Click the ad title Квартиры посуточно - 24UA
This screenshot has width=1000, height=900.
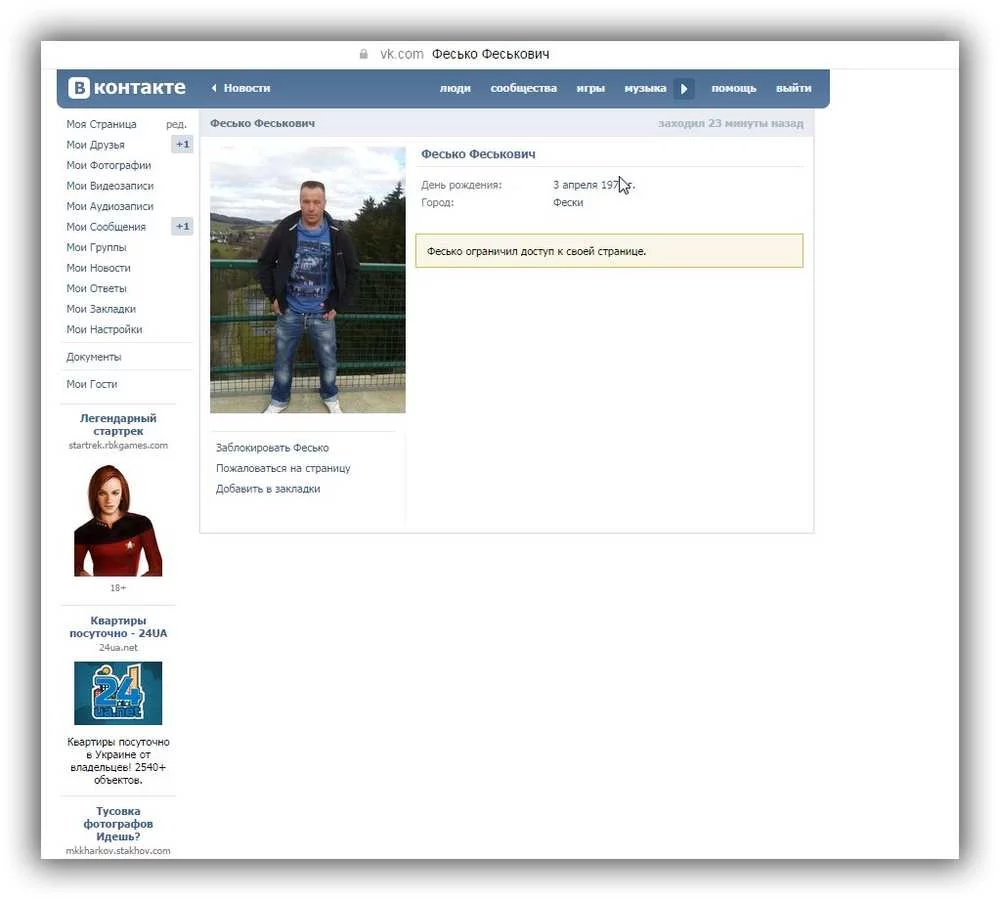[118, 627]
